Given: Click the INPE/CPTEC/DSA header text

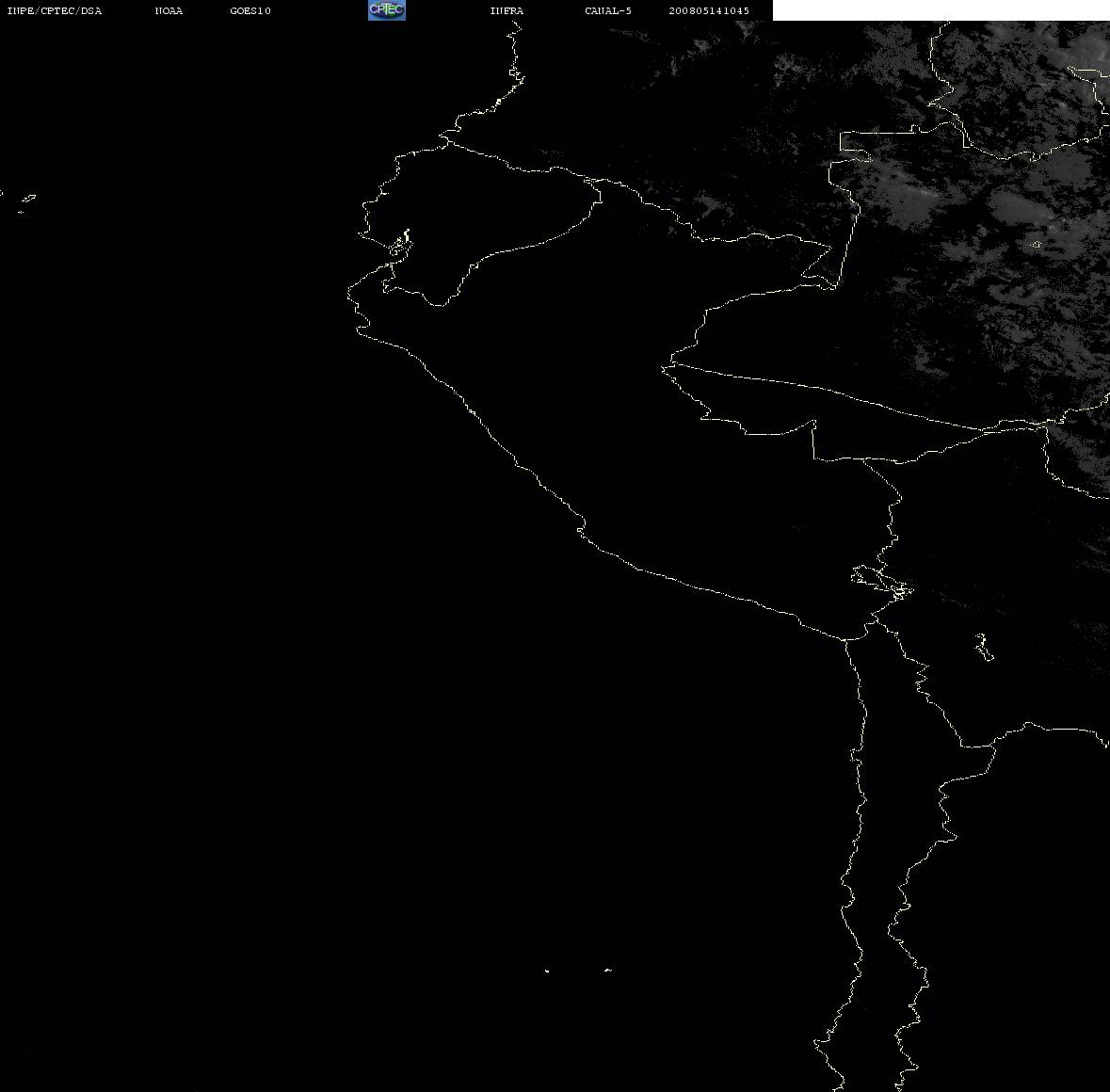Looking at the screenshot, I should 55,10.
